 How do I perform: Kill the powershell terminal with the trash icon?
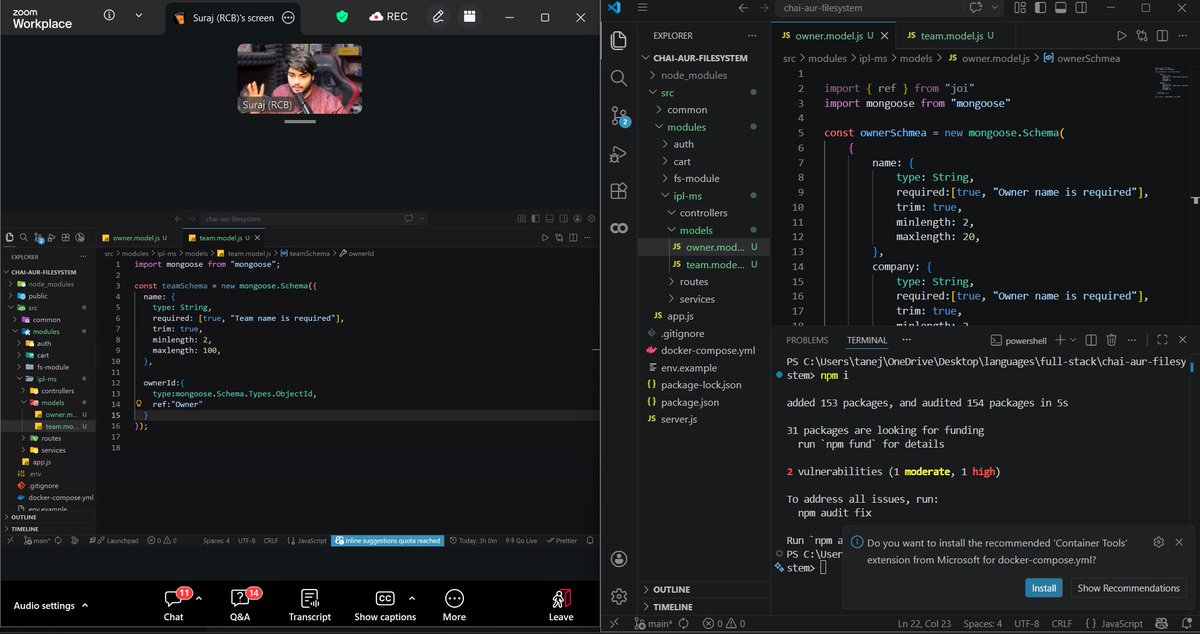[x=1110, y=340]
